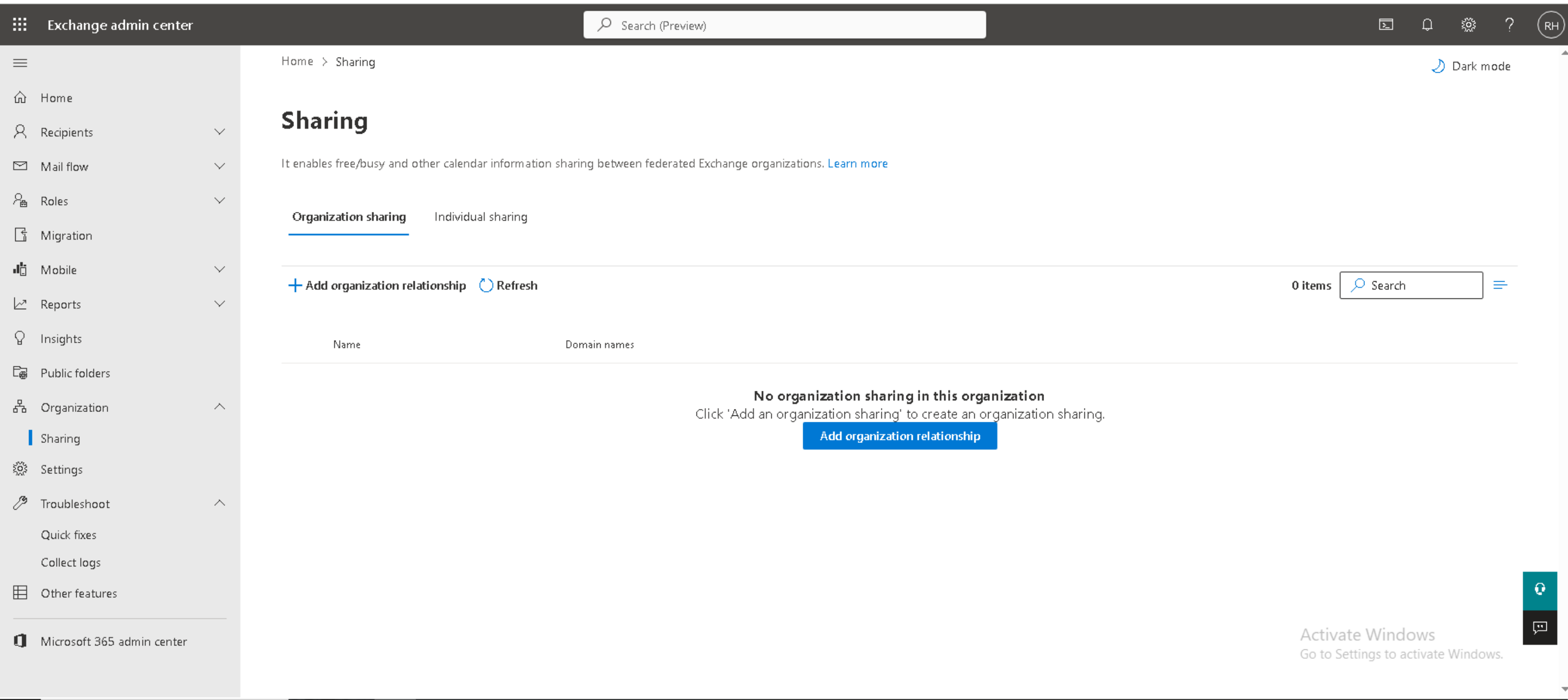Open the Learn more link
Screen dimensions: 1568x700
(x=857, y=163)
